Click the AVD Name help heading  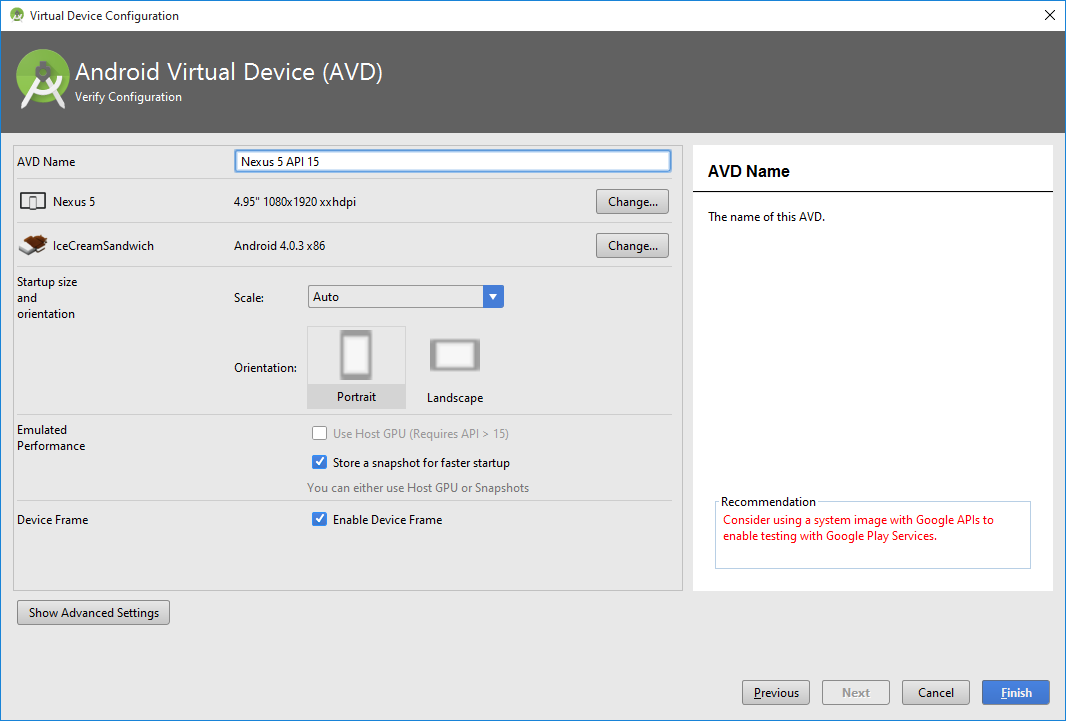749,171
